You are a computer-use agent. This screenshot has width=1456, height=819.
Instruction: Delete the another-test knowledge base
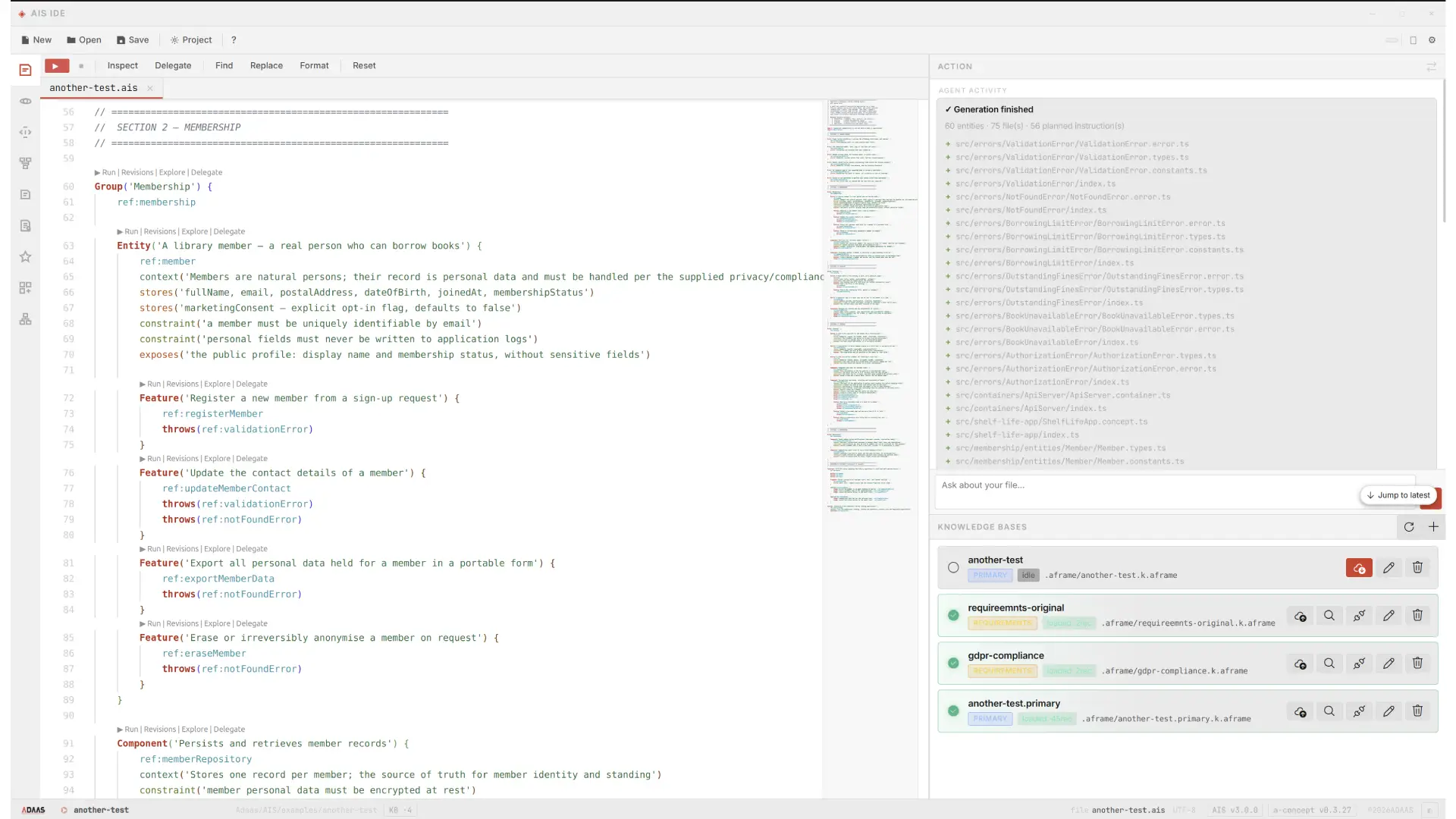click(x=1417, y=568)
